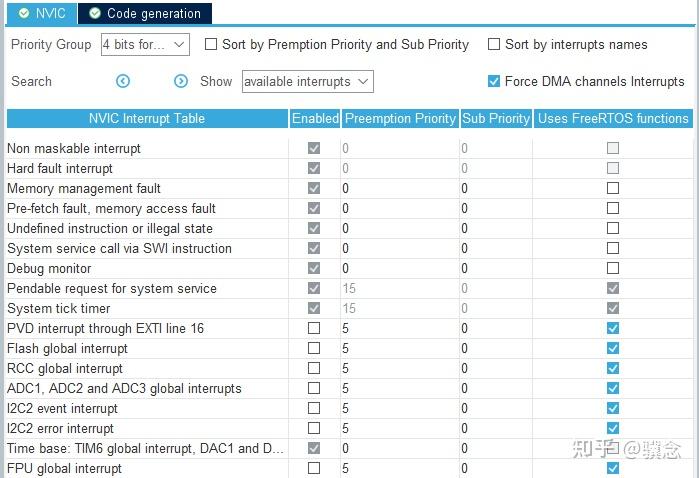Click the NVIC Interrupt Table column header
This screenshot has width=699, height=478.
click(146, 118)
